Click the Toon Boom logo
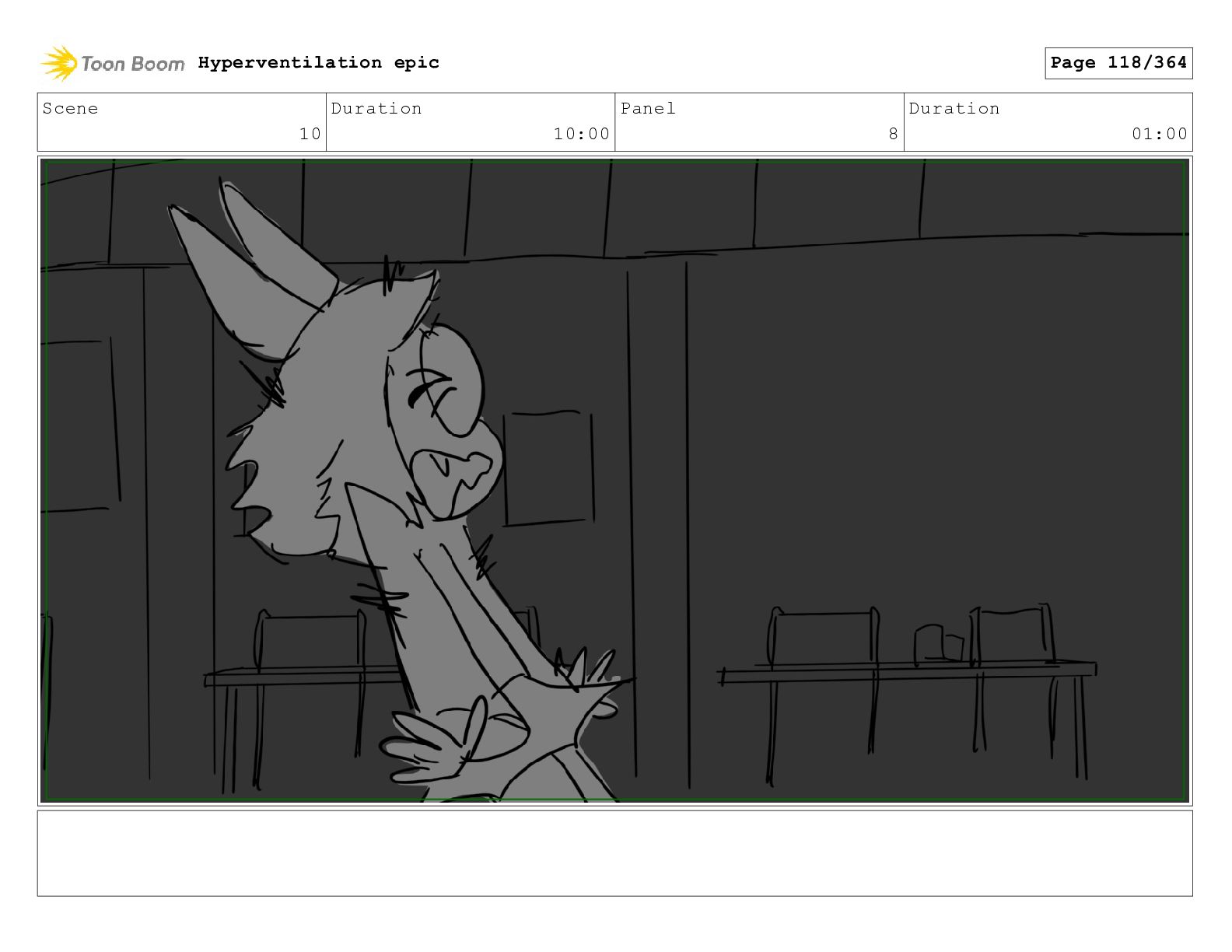The width and height of the screenshot is (1232, 952). click(113, 63)
